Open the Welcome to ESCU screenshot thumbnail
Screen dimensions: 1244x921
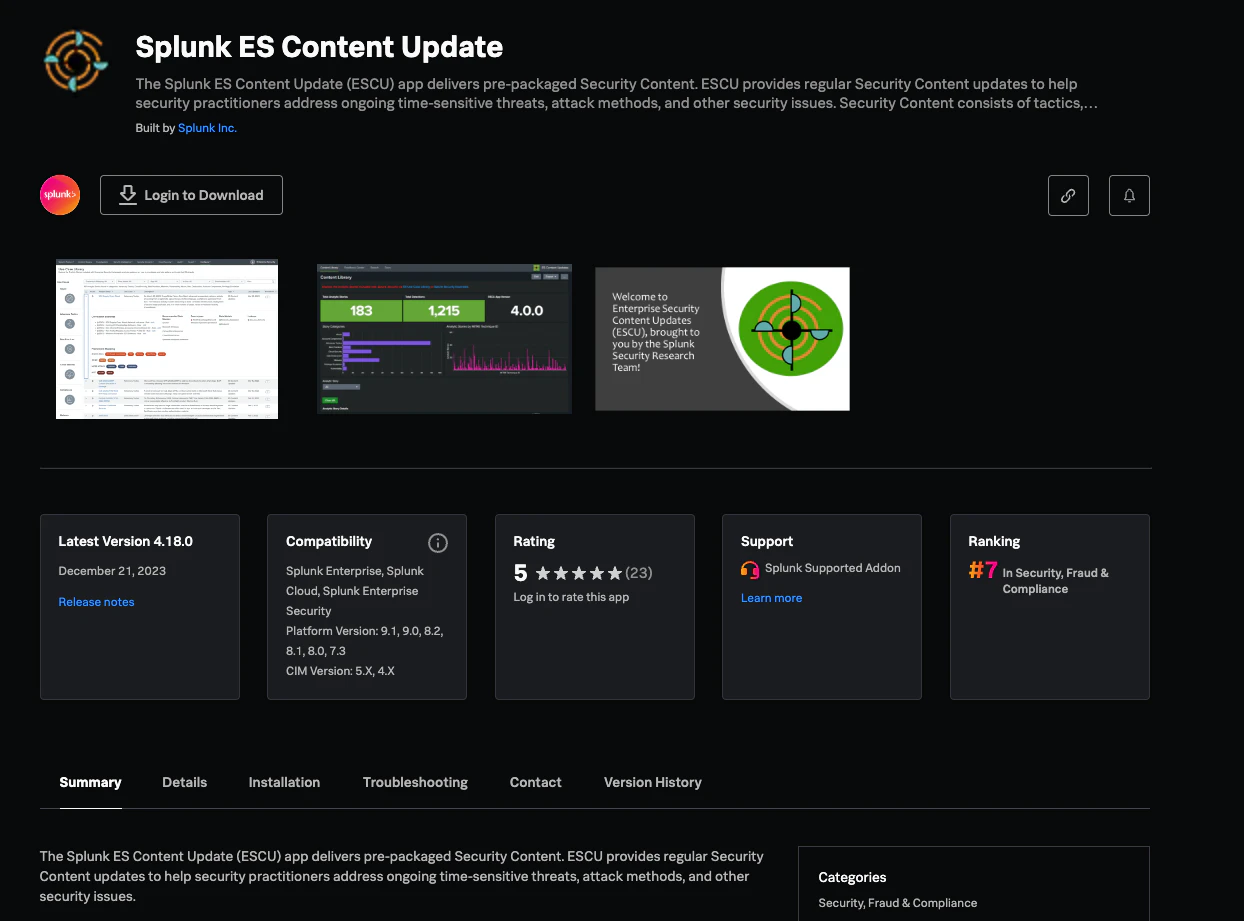pos(722,339)
